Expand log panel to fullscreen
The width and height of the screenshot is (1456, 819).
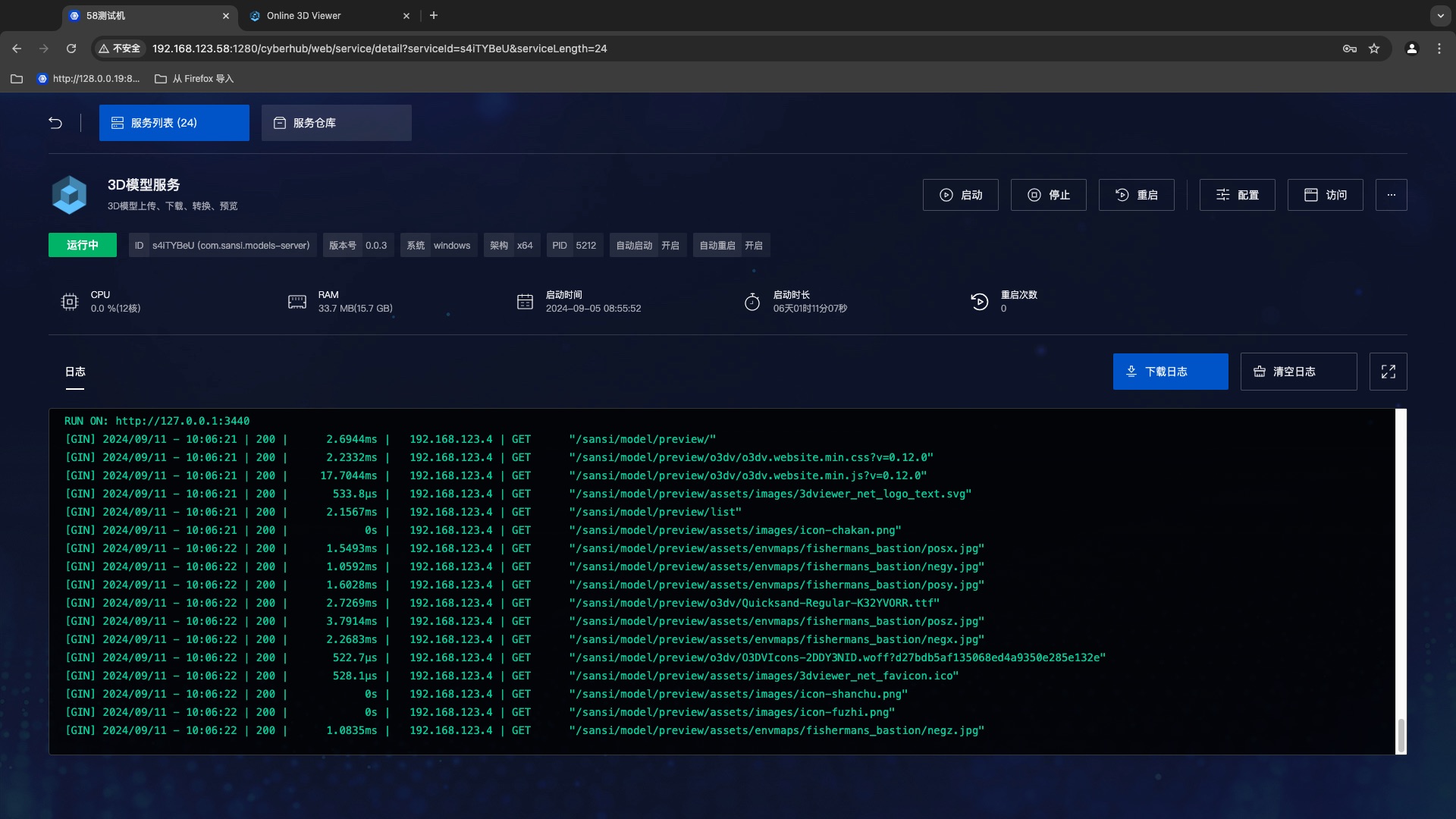coord(1388,372)
